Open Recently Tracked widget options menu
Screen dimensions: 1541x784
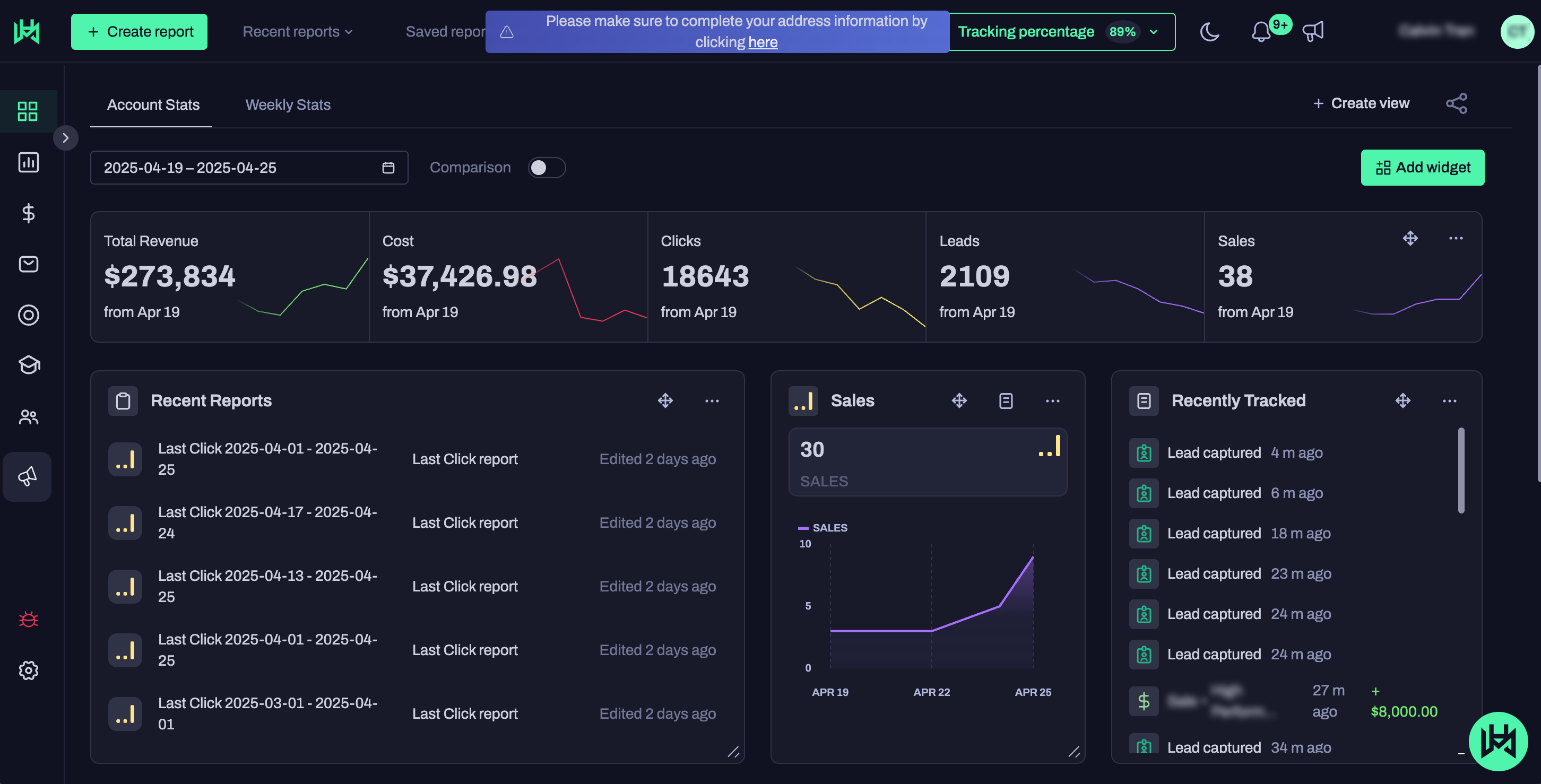tap(1449, 400)
